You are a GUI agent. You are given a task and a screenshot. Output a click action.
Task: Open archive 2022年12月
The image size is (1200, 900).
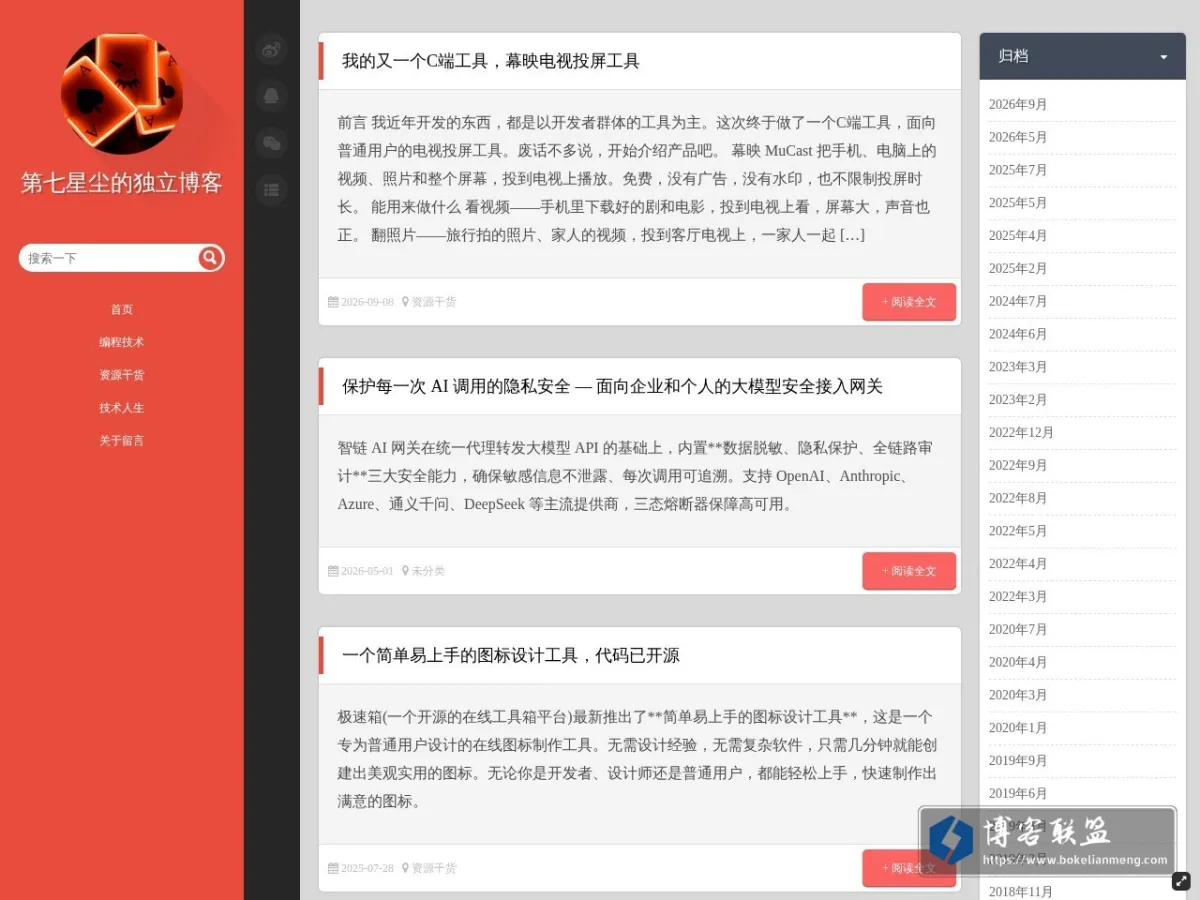pyautogui.click(x=1021, y=433)
